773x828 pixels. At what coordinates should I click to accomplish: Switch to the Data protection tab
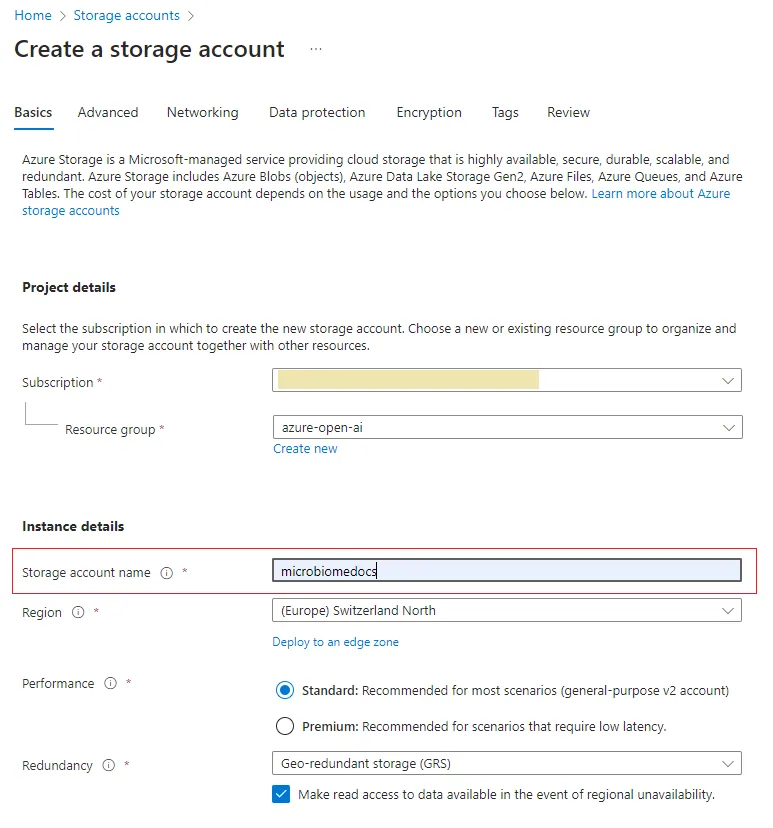pos(317,112)
